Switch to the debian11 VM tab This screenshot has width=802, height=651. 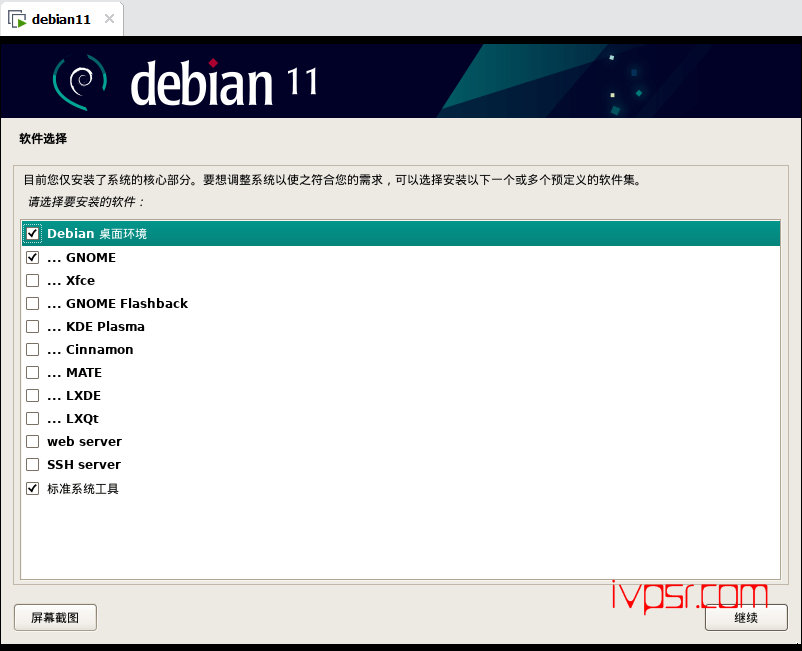pyautogui.click(x=61, y=19)
